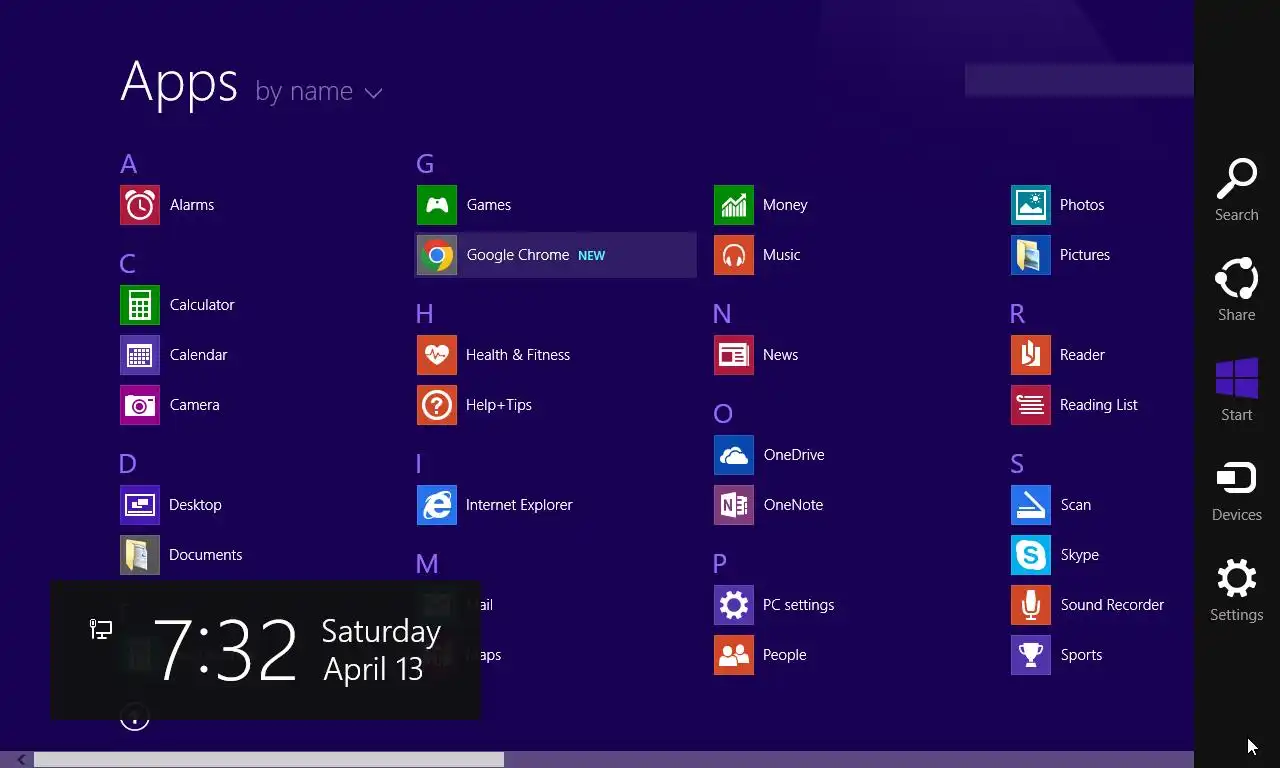Open the Health & Fitness app icon
This screenshot has width=1280, height=768.
point(437,355)
